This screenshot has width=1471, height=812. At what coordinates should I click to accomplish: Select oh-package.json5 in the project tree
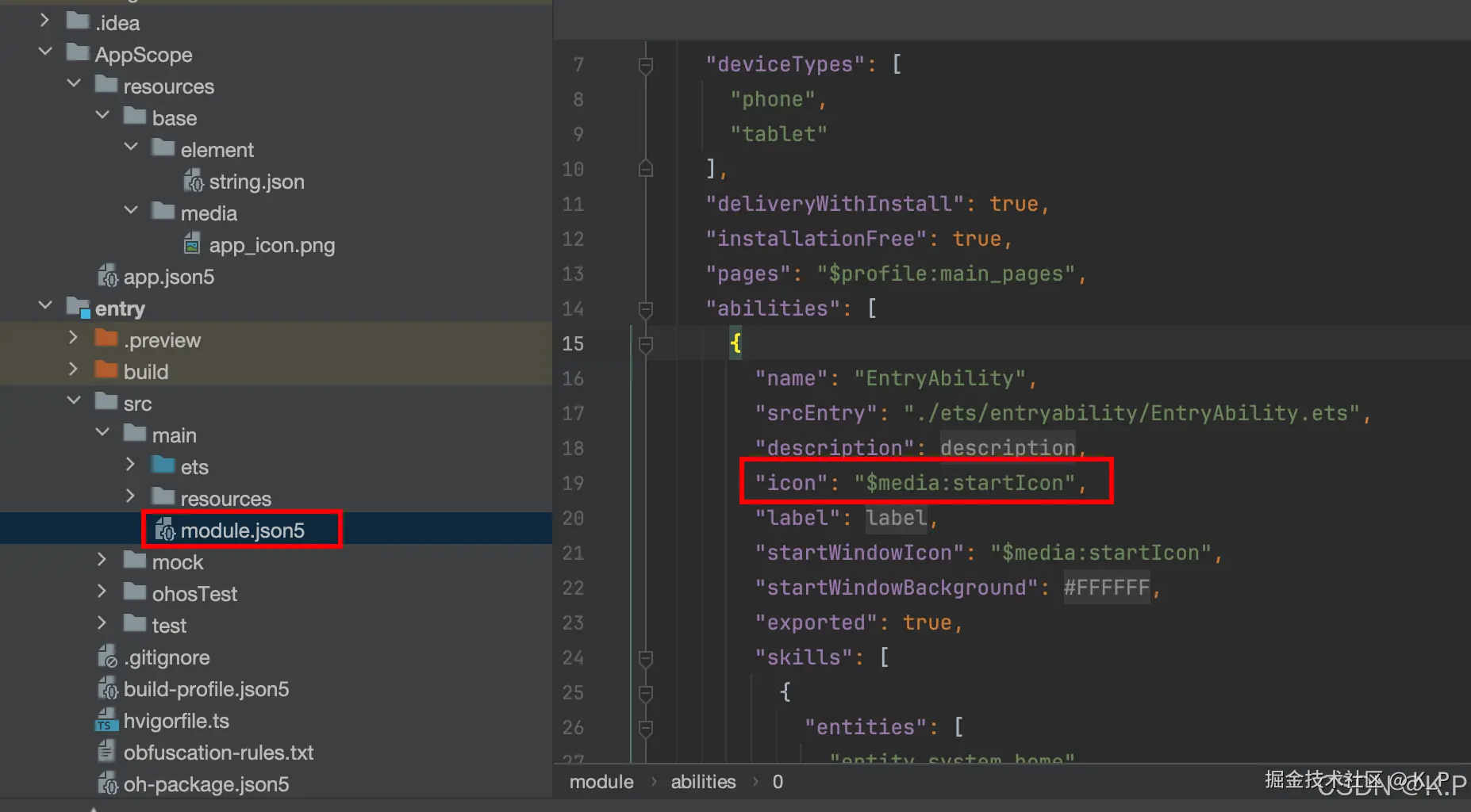click(206, 784)
